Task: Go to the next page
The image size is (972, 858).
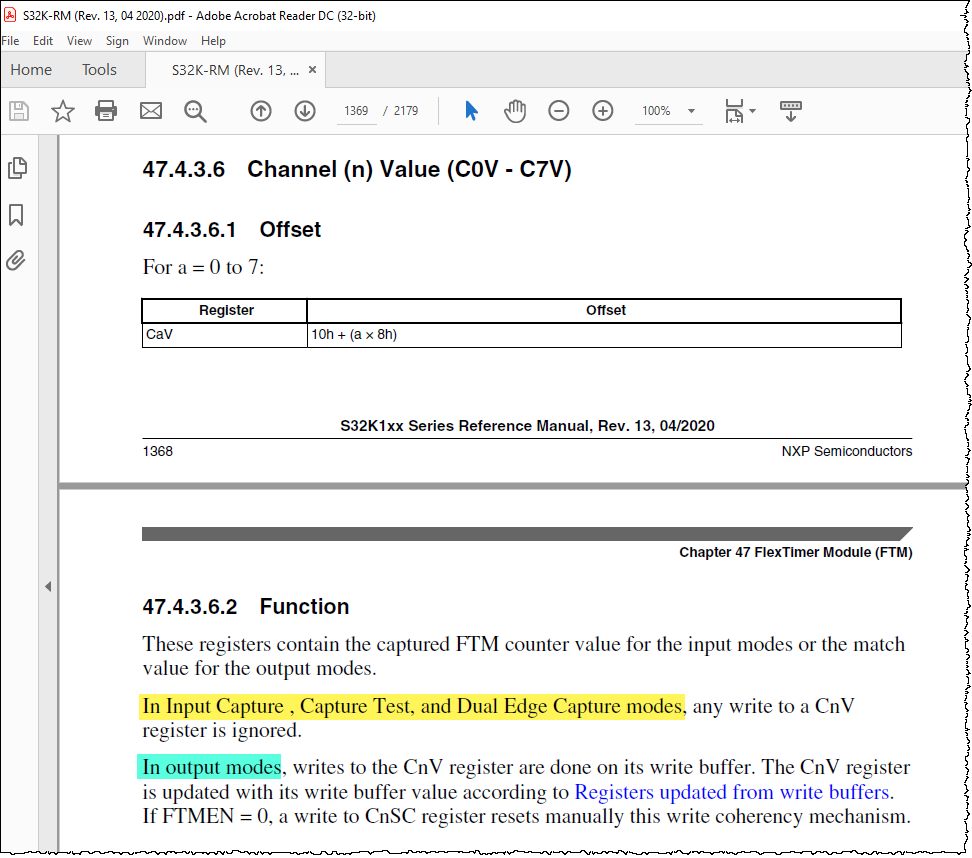Action: (305, 111)
